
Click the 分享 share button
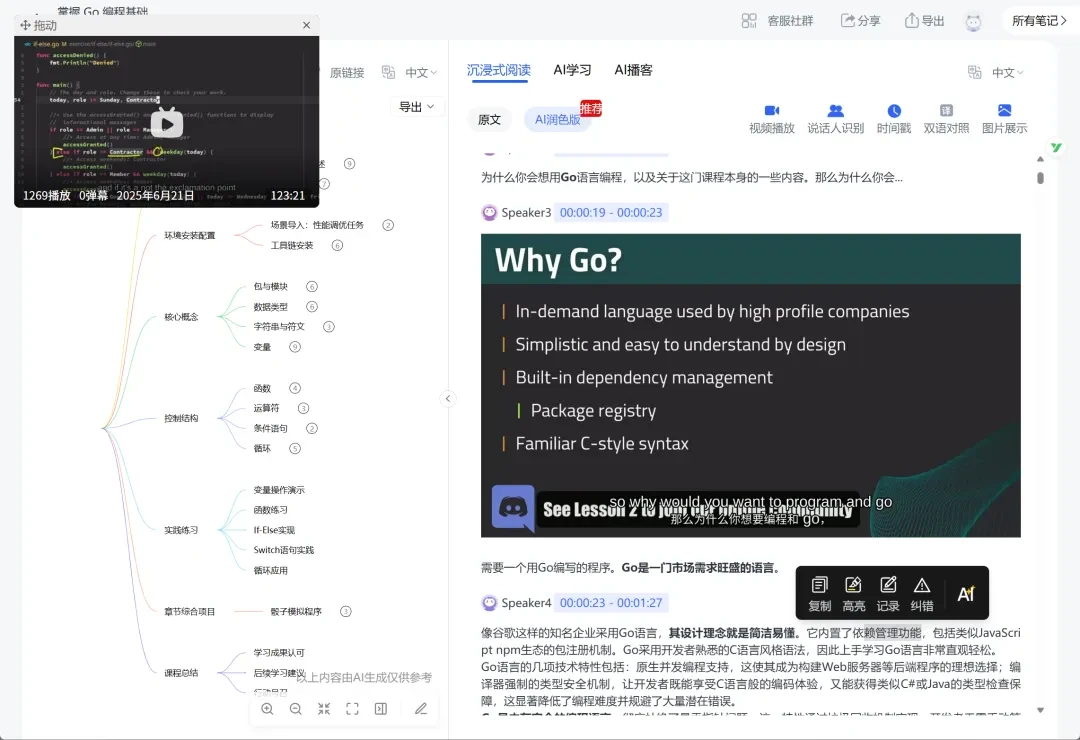pos(860,21)
